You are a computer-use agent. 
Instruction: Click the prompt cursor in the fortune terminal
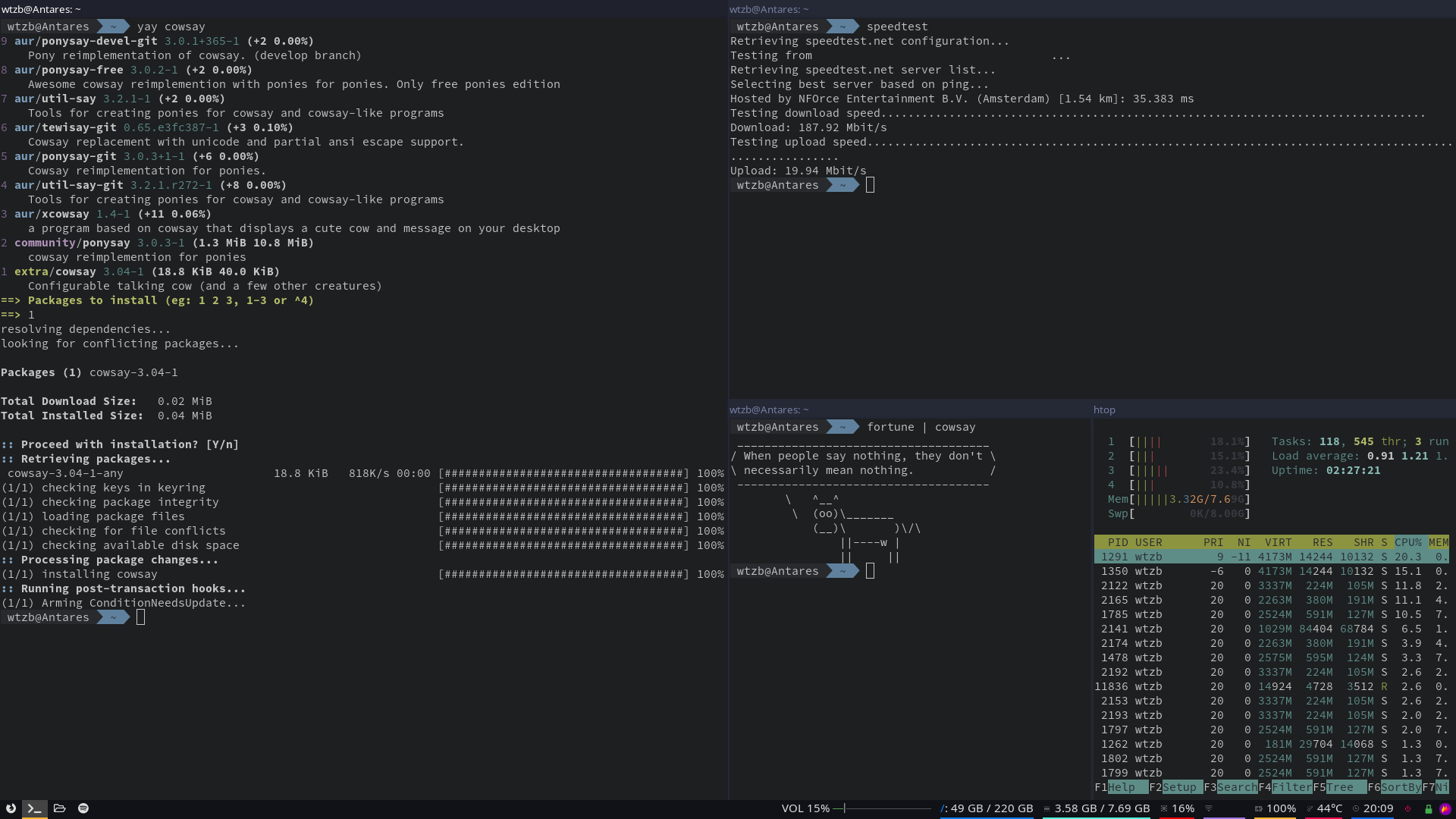point(870,571)
